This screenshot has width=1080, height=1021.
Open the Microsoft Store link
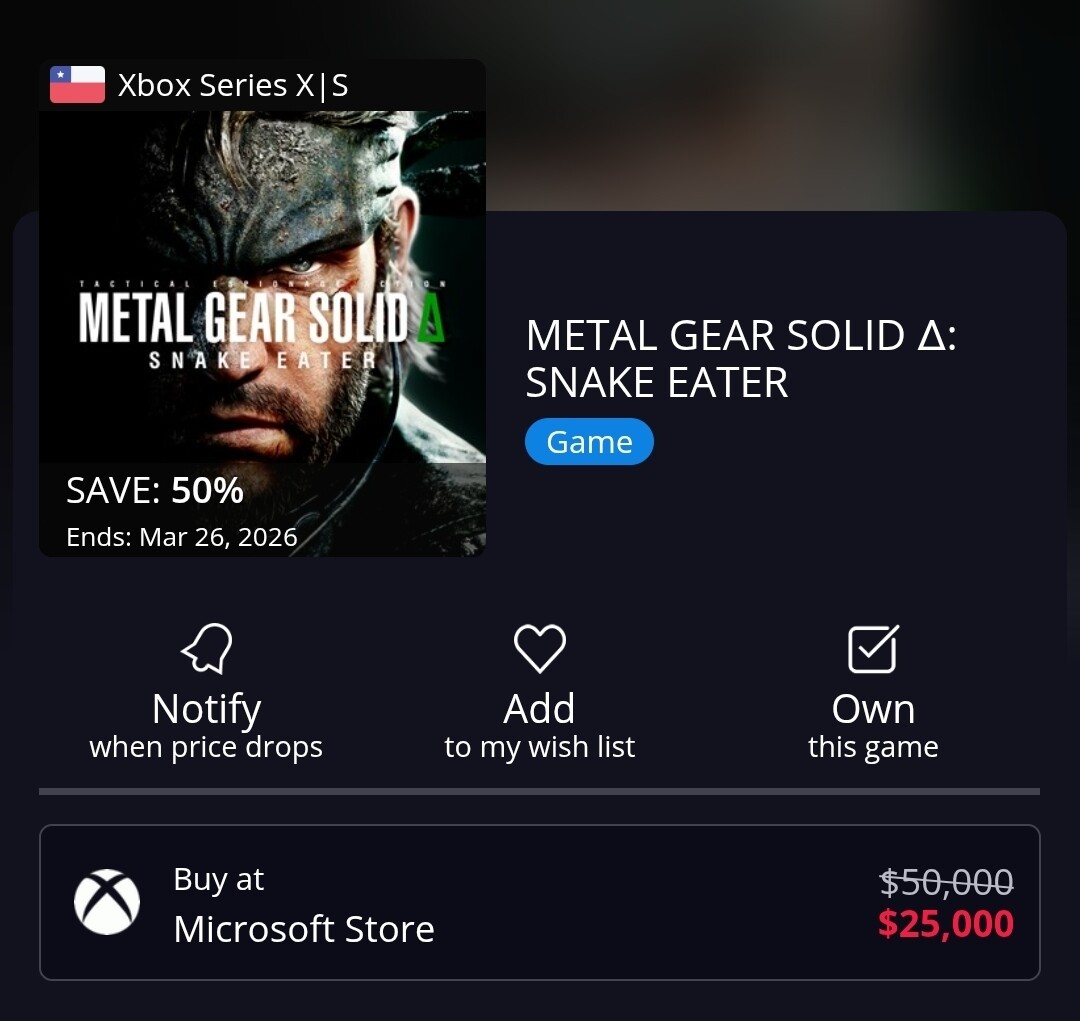[304, 929]
